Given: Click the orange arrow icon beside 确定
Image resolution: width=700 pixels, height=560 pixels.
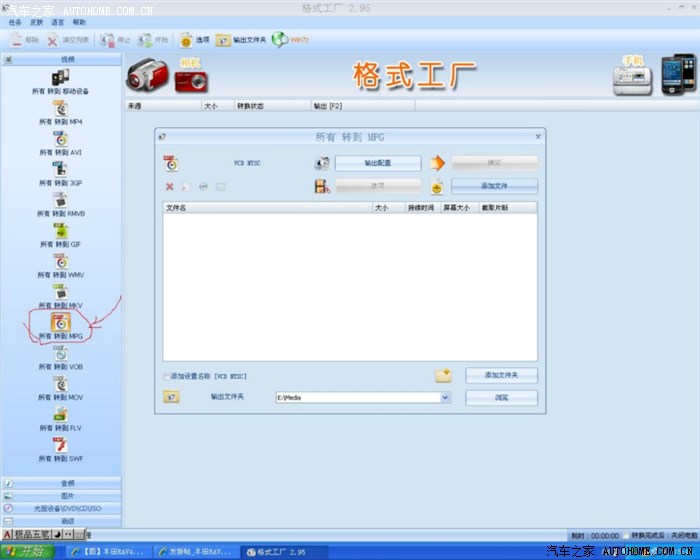Looking at the screenshot, I should click(x=438, y=163).
